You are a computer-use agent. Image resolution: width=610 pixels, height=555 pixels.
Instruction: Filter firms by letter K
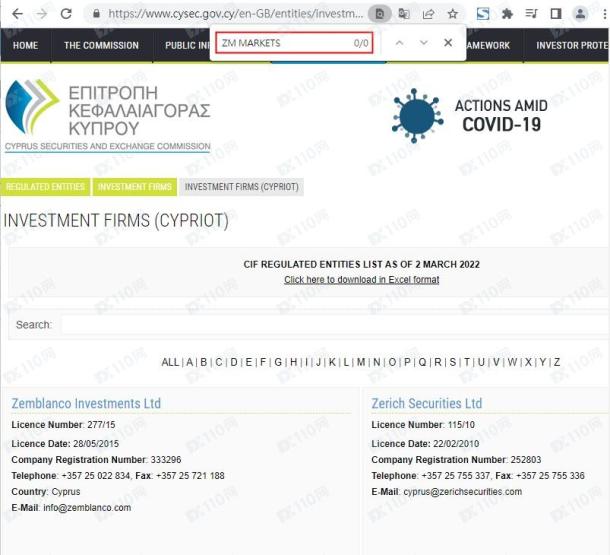point(332,362)
